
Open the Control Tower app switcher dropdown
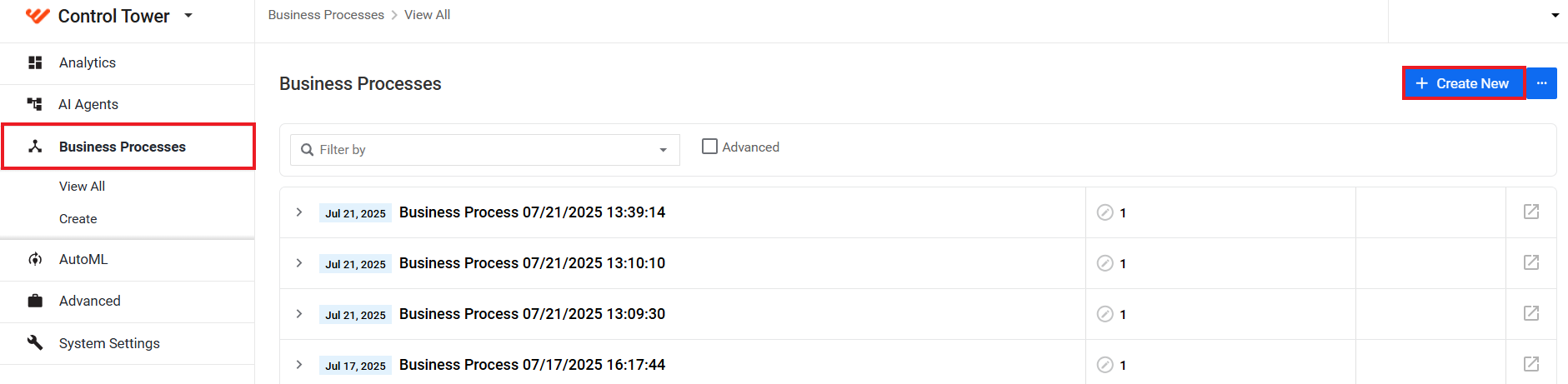(188, 15)
